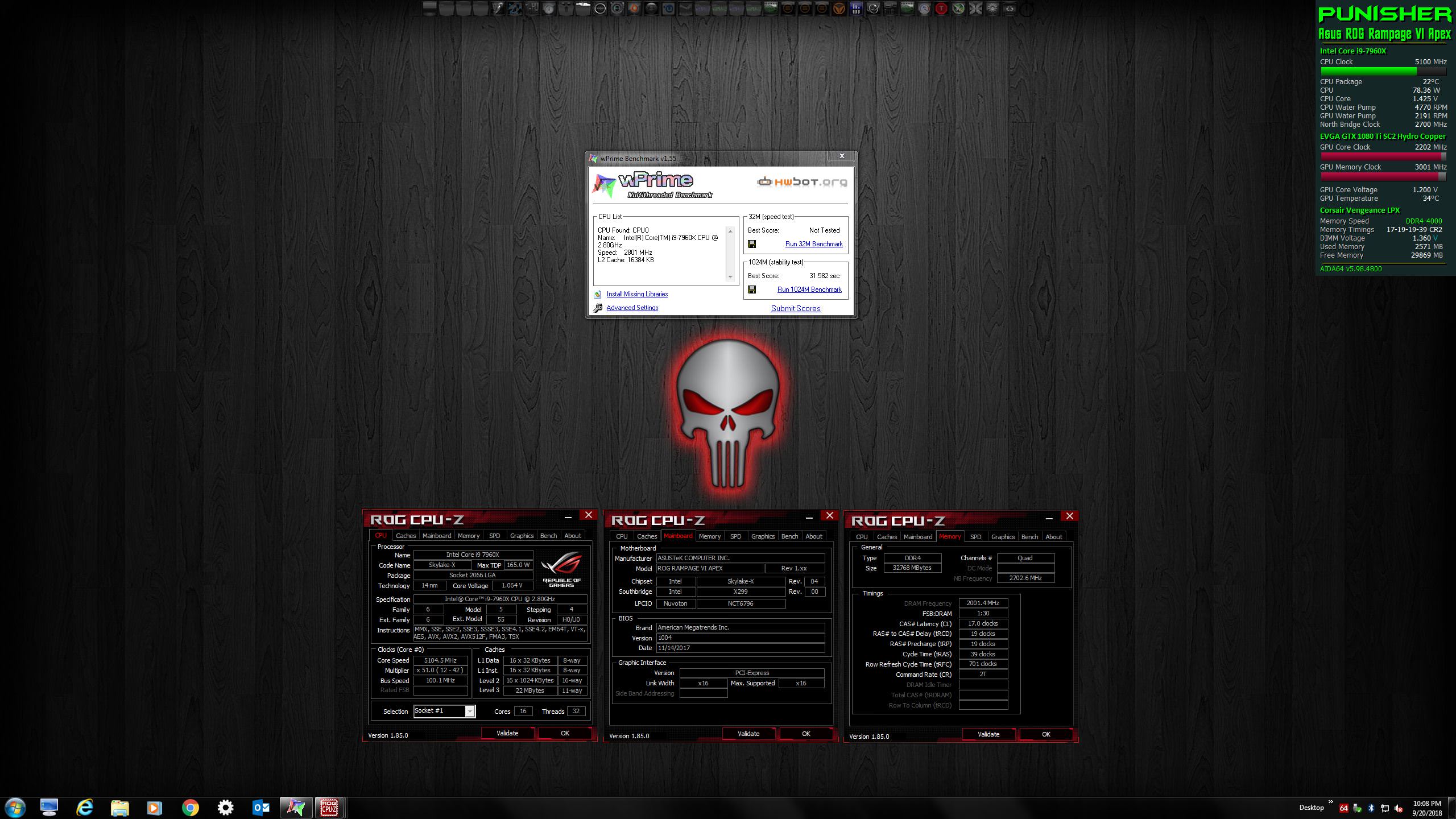This screenshot has height=819, width=1456.
Task: Click the Model field ROG RAMPAGE VI APEX
Action: tap(709, 569)
